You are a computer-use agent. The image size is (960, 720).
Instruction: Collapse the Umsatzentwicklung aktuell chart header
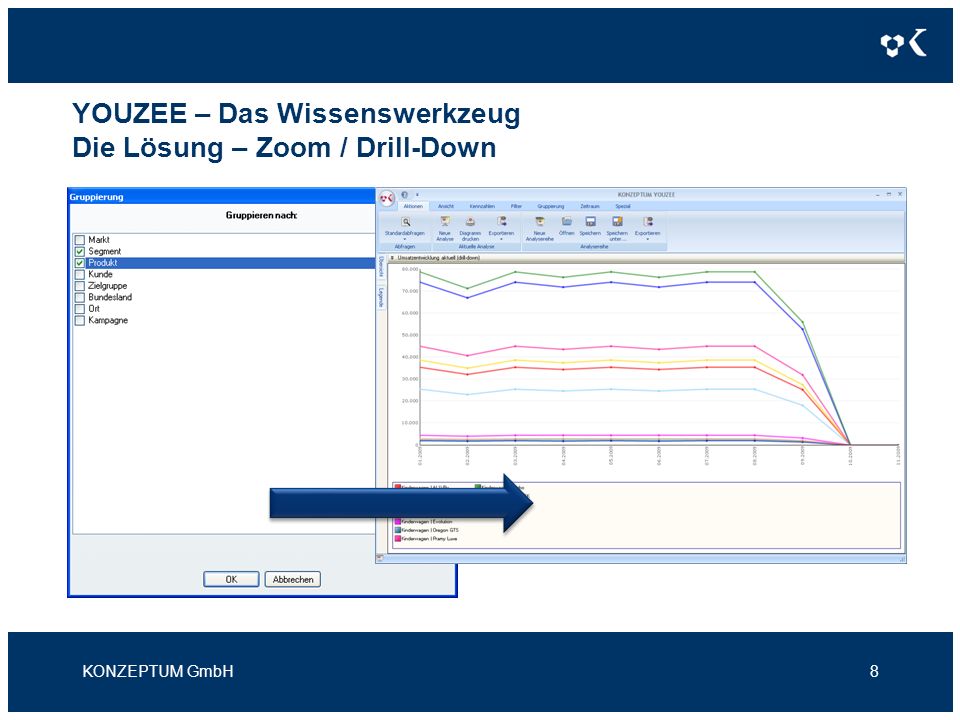point(392,258)
